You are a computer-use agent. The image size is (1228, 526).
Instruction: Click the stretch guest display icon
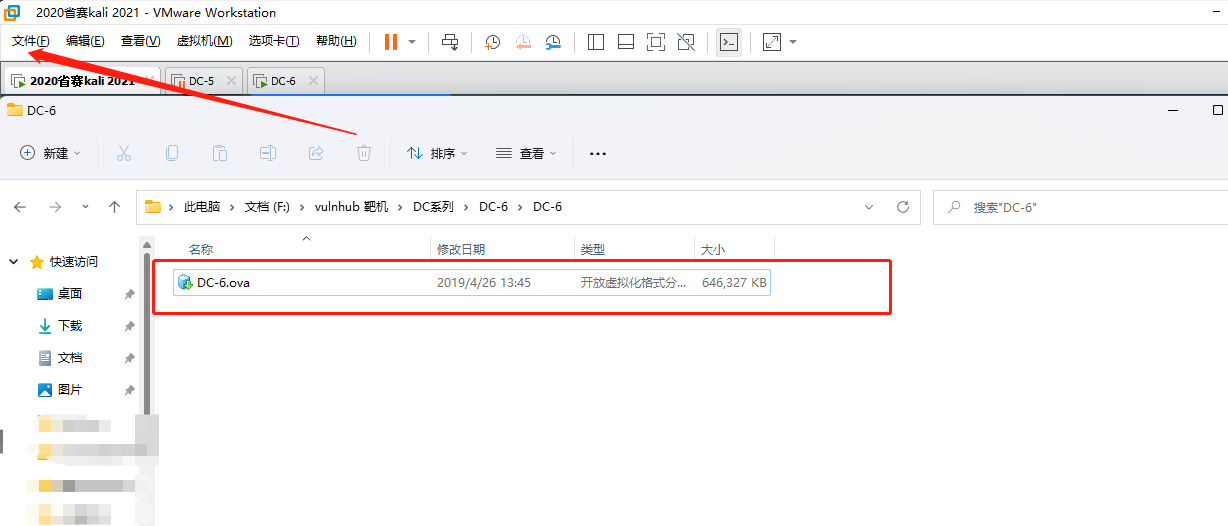[x=772, y=42]
